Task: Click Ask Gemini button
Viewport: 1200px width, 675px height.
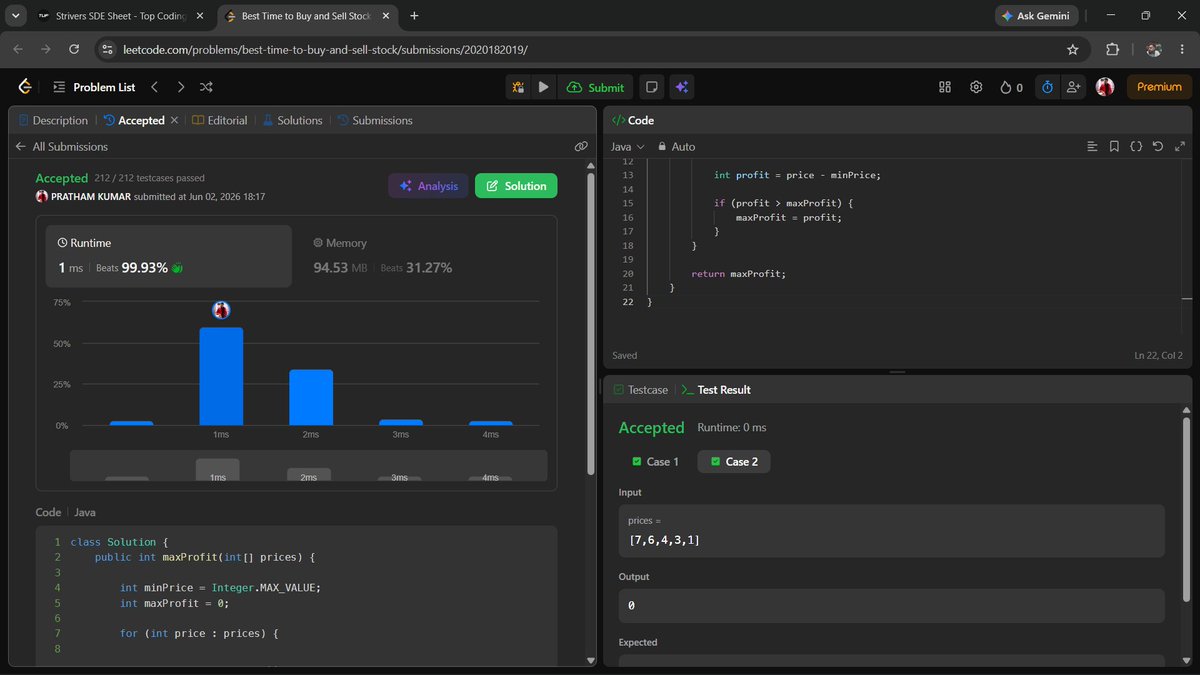Action: tap(1036, 16)
